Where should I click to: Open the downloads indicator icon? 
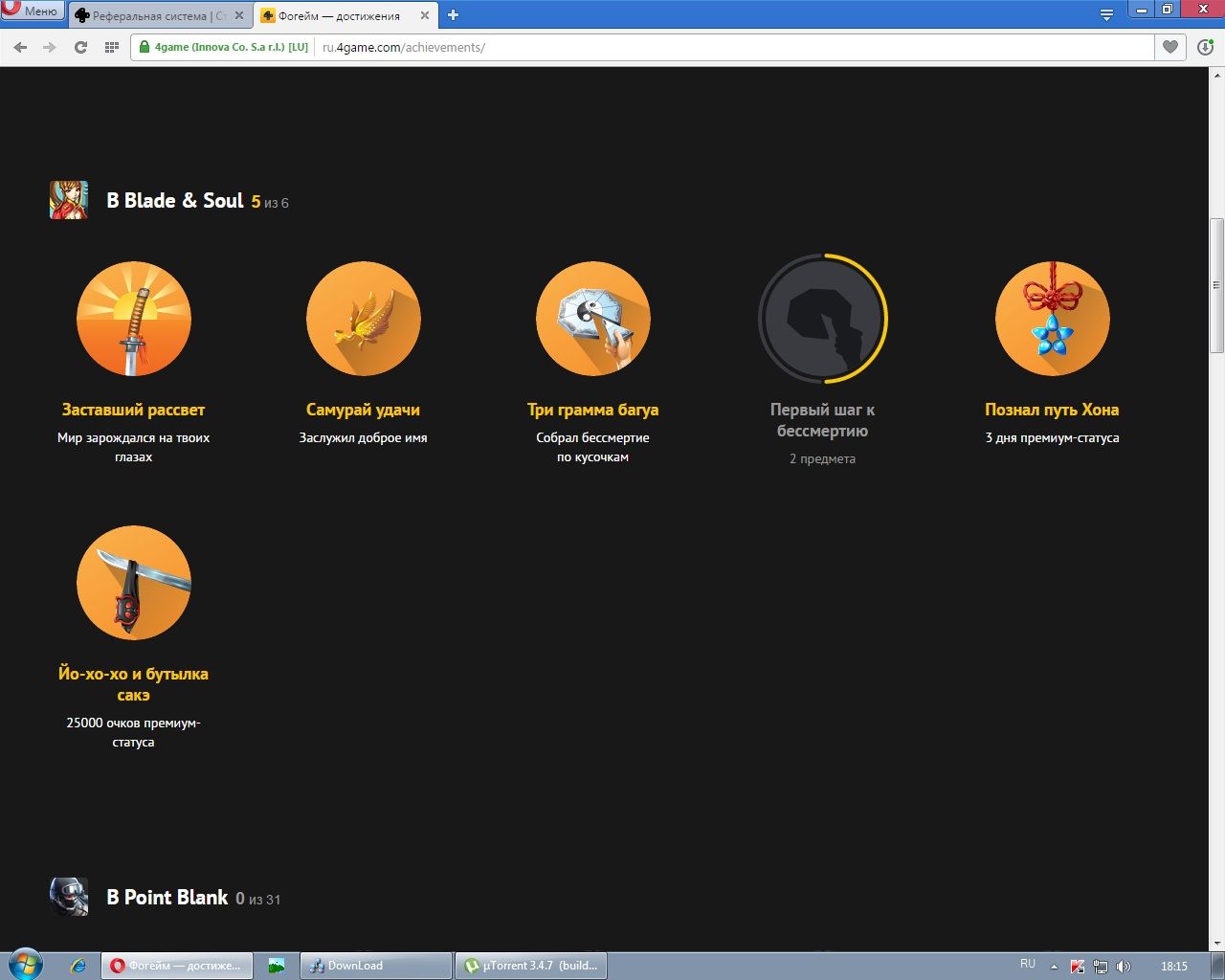coord(1205,47)
